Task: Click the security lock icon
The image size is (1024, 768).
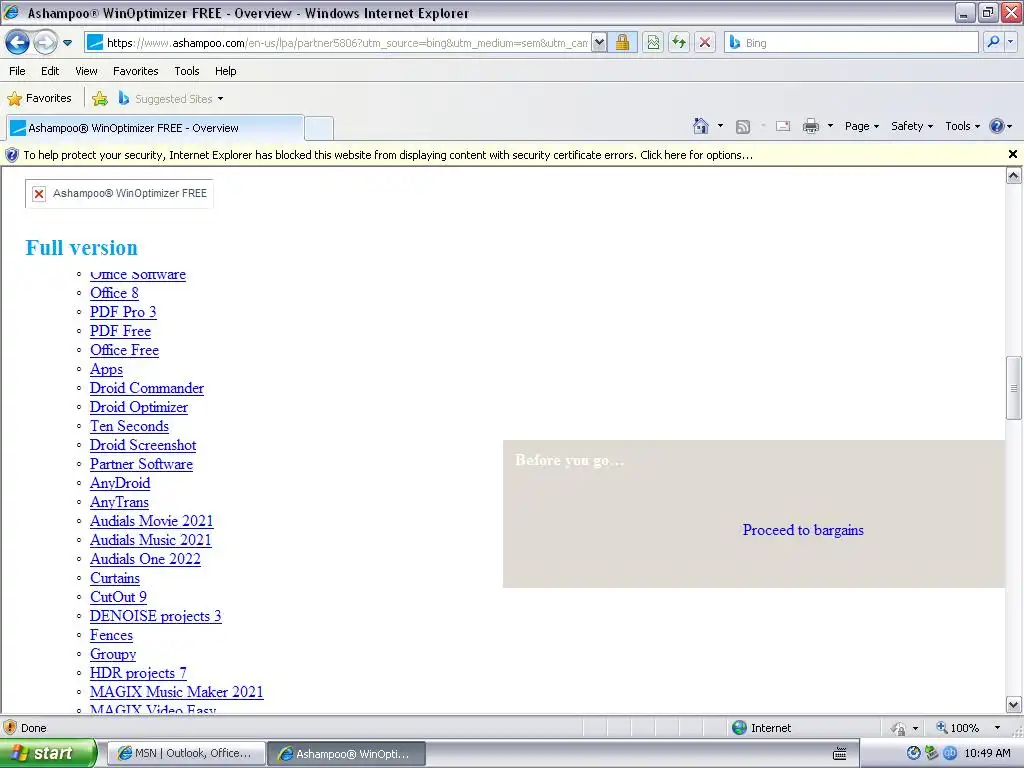Action: pos(622,43)
